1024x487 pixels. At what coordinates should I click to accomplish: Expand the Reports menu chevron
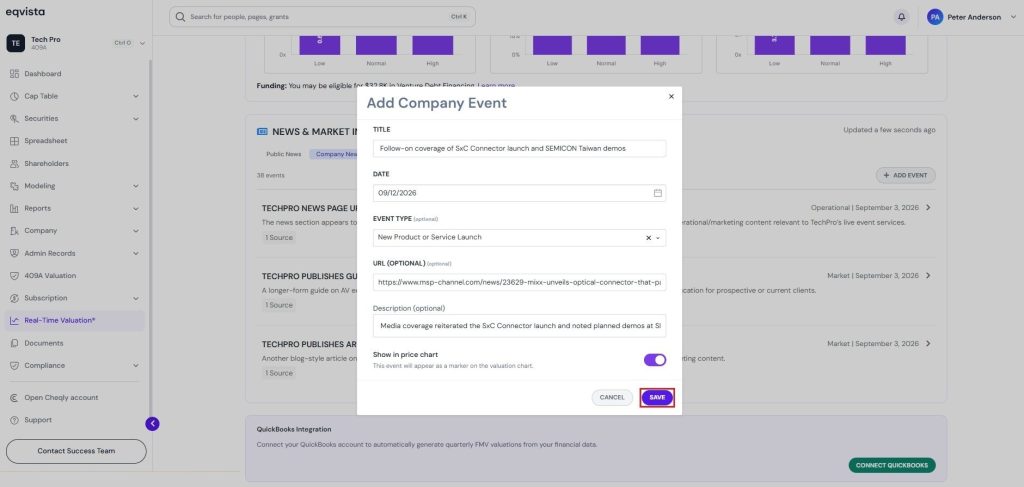click(x=136, y=208)
